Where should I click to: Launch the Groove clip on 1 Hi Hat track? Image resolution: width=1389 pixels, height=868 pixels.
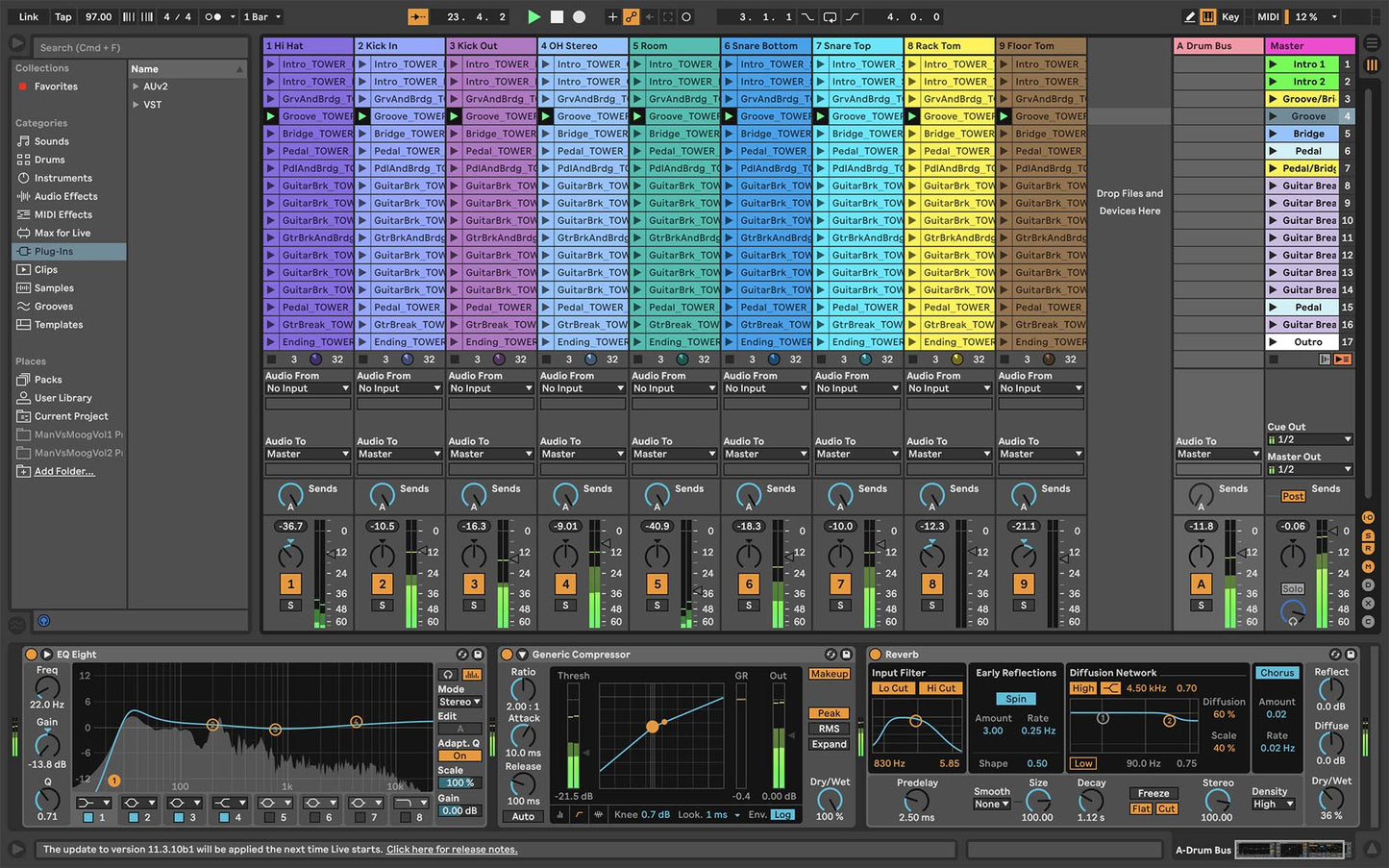[x=271, y=116]
